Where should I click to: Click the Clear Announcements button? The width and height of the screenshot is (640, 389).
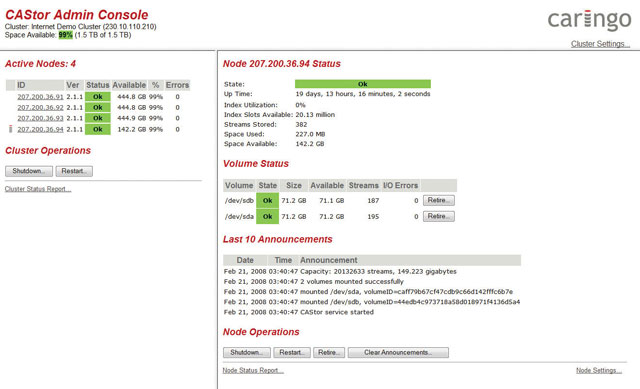(398, 352)
